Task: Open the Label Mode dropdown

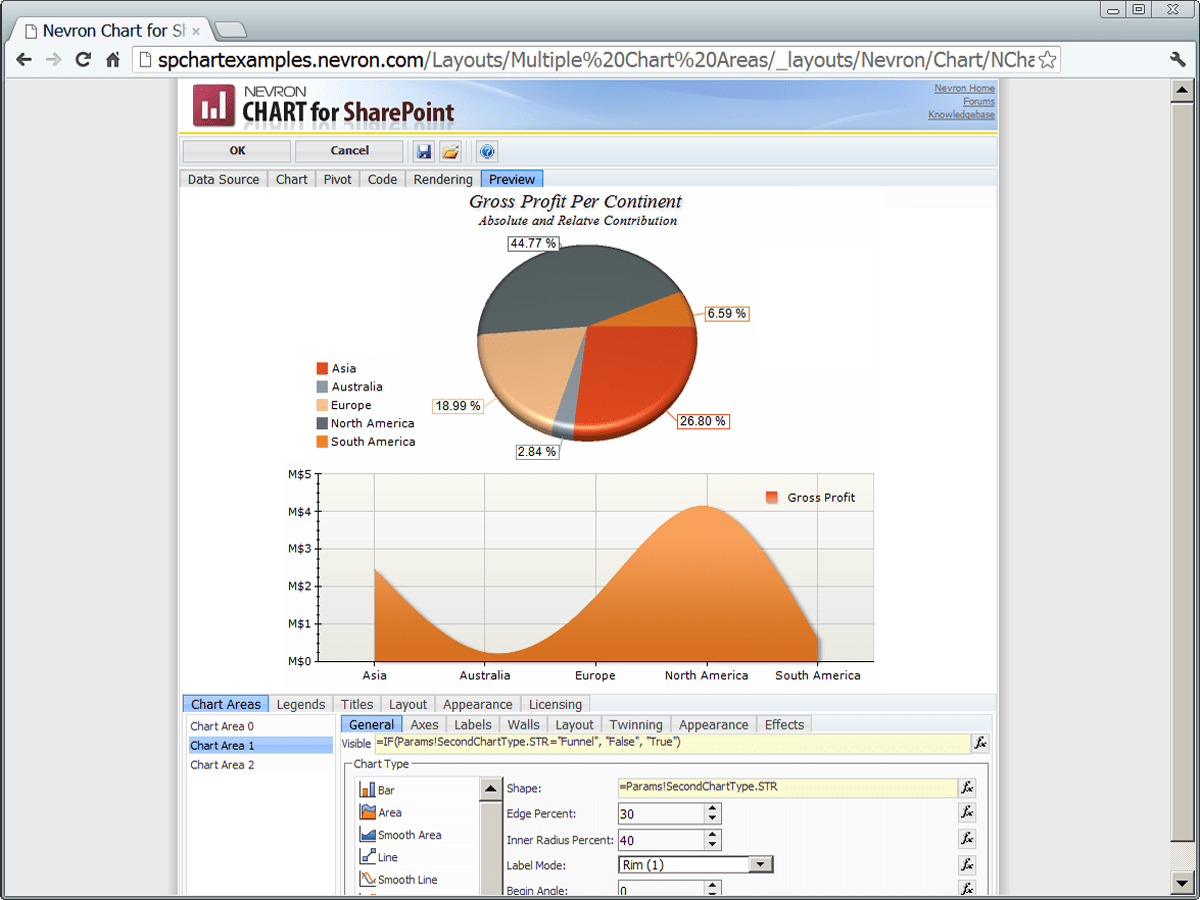Action: 762,863
